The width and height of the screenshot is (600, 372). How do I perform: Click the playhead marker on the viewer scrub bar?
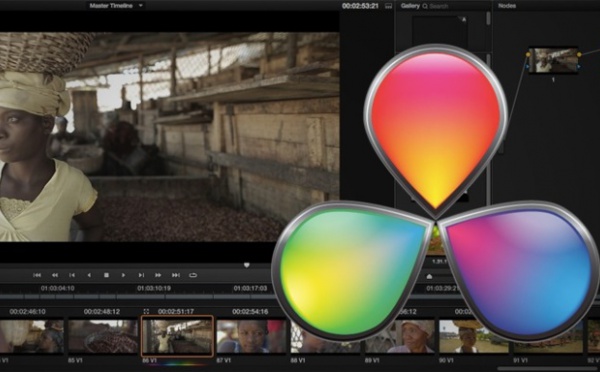tap(247, 265)
